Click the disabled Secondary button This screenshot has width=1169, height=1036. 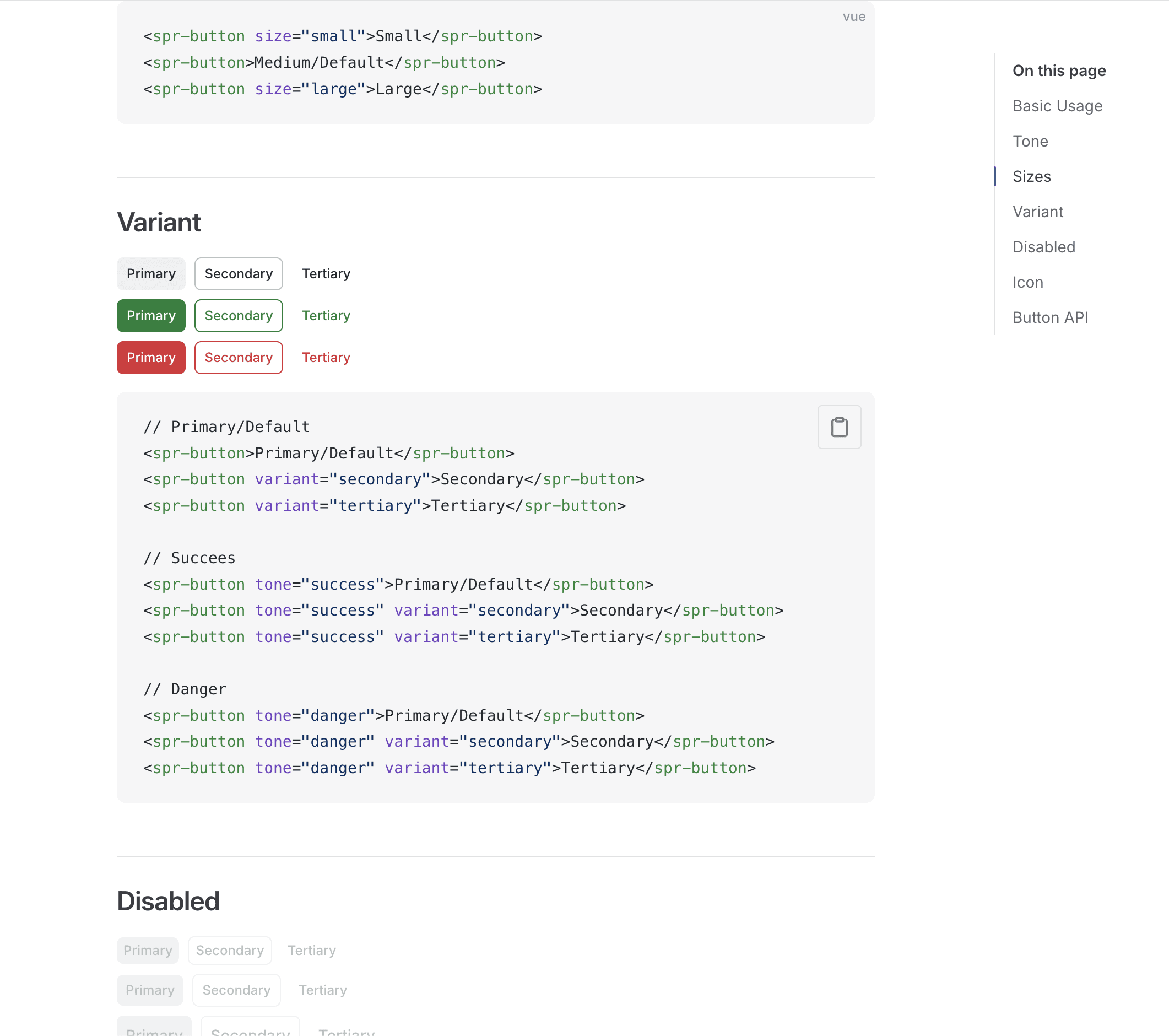click(x=230, y=949)
